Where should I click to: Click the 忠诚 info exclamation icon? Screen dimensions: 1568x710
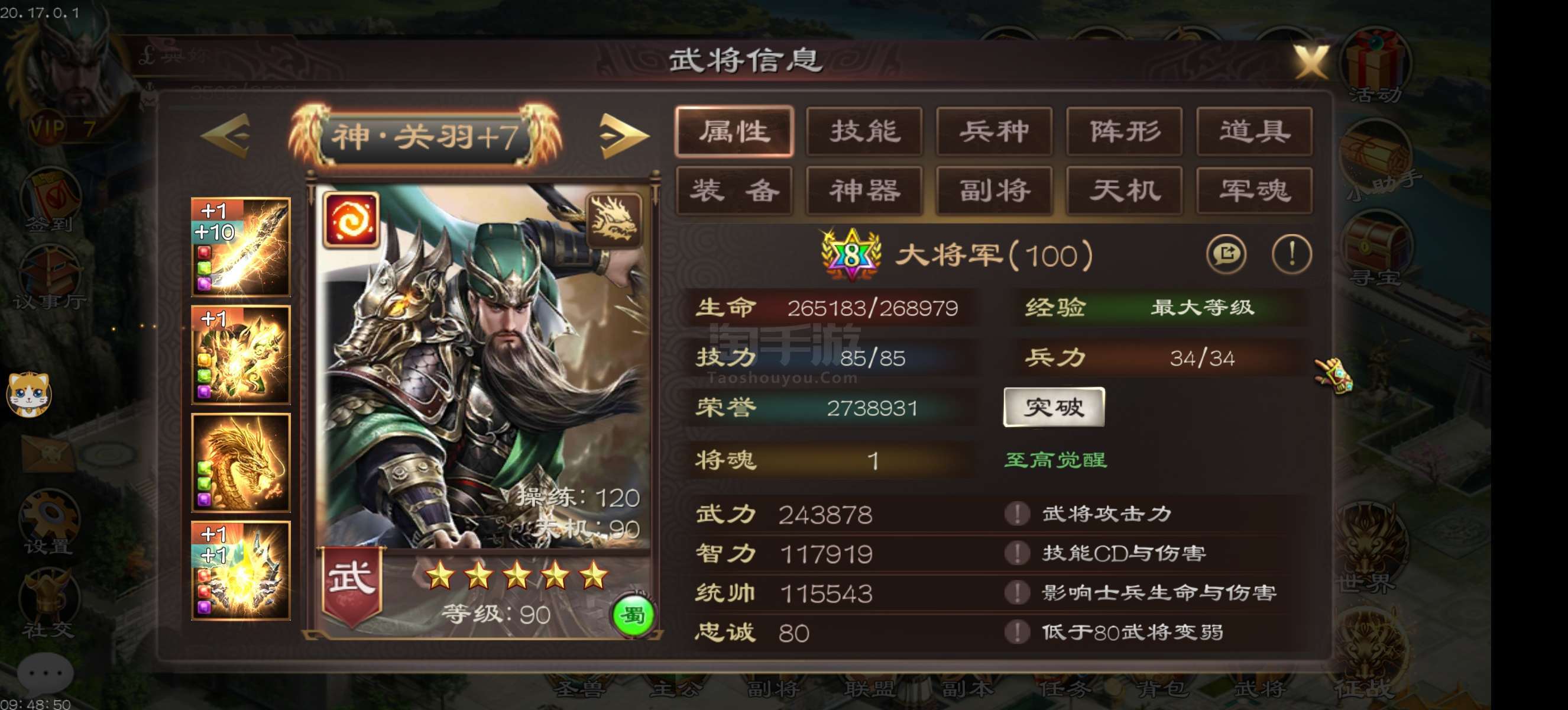[1016, 631]
